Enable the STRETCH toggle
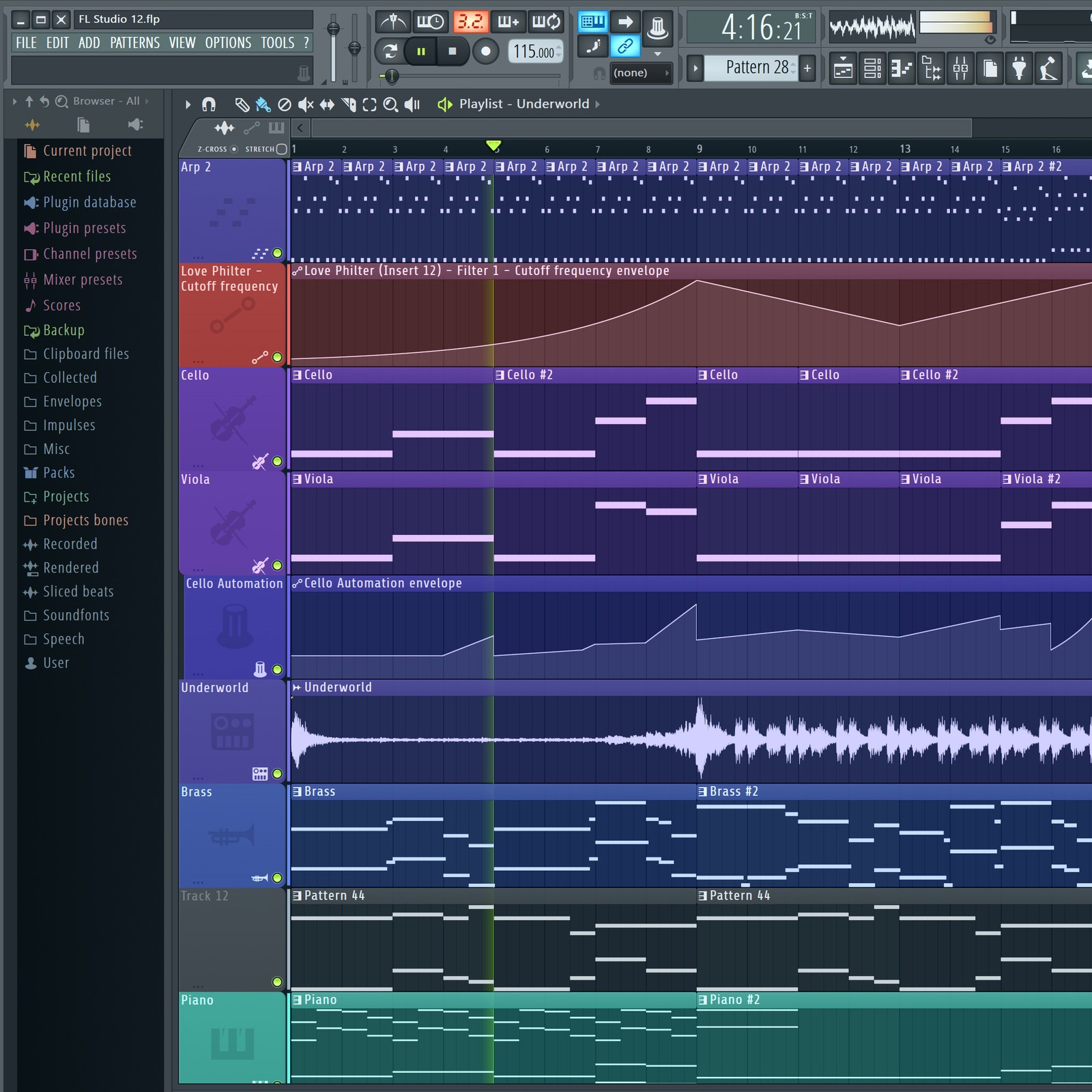The height and width of the screenshot is (1092, 1092). (281, 149)
